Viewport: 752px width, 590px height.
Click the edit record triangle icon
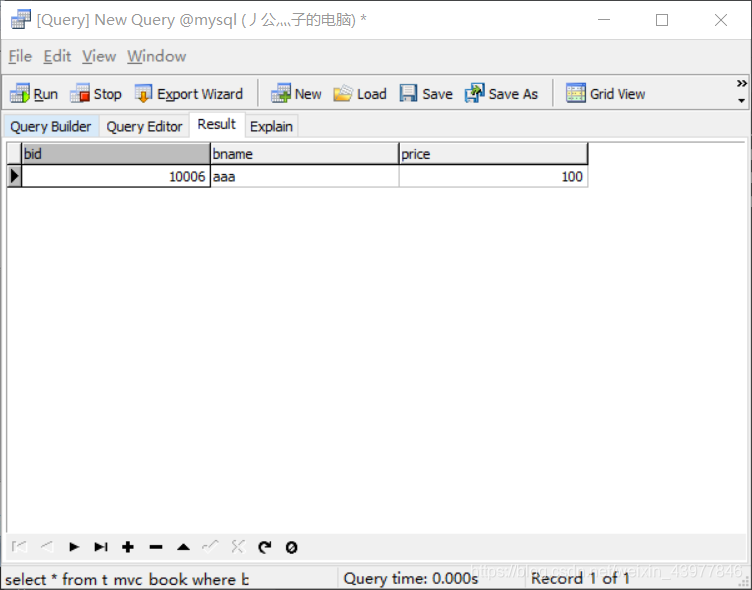[183, 547]
